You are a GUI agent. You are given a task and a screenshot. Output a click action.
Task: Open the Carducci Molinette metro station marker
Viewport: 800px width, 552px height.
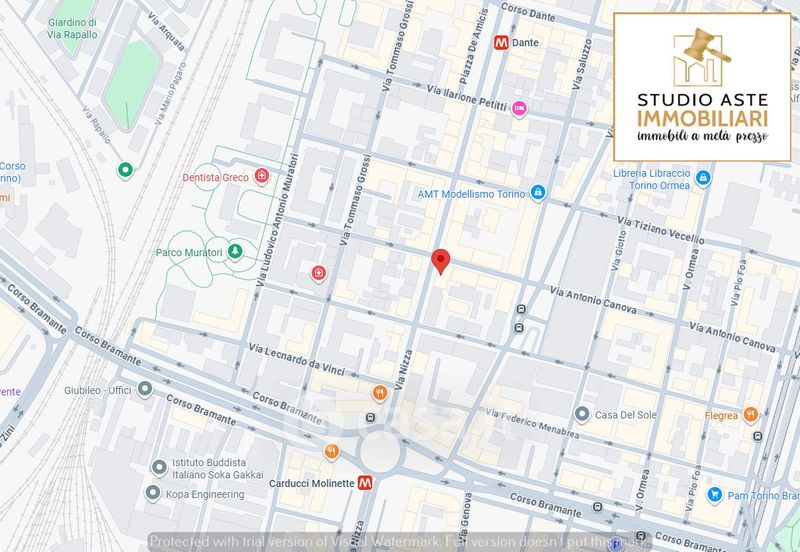tap(366, 482)
